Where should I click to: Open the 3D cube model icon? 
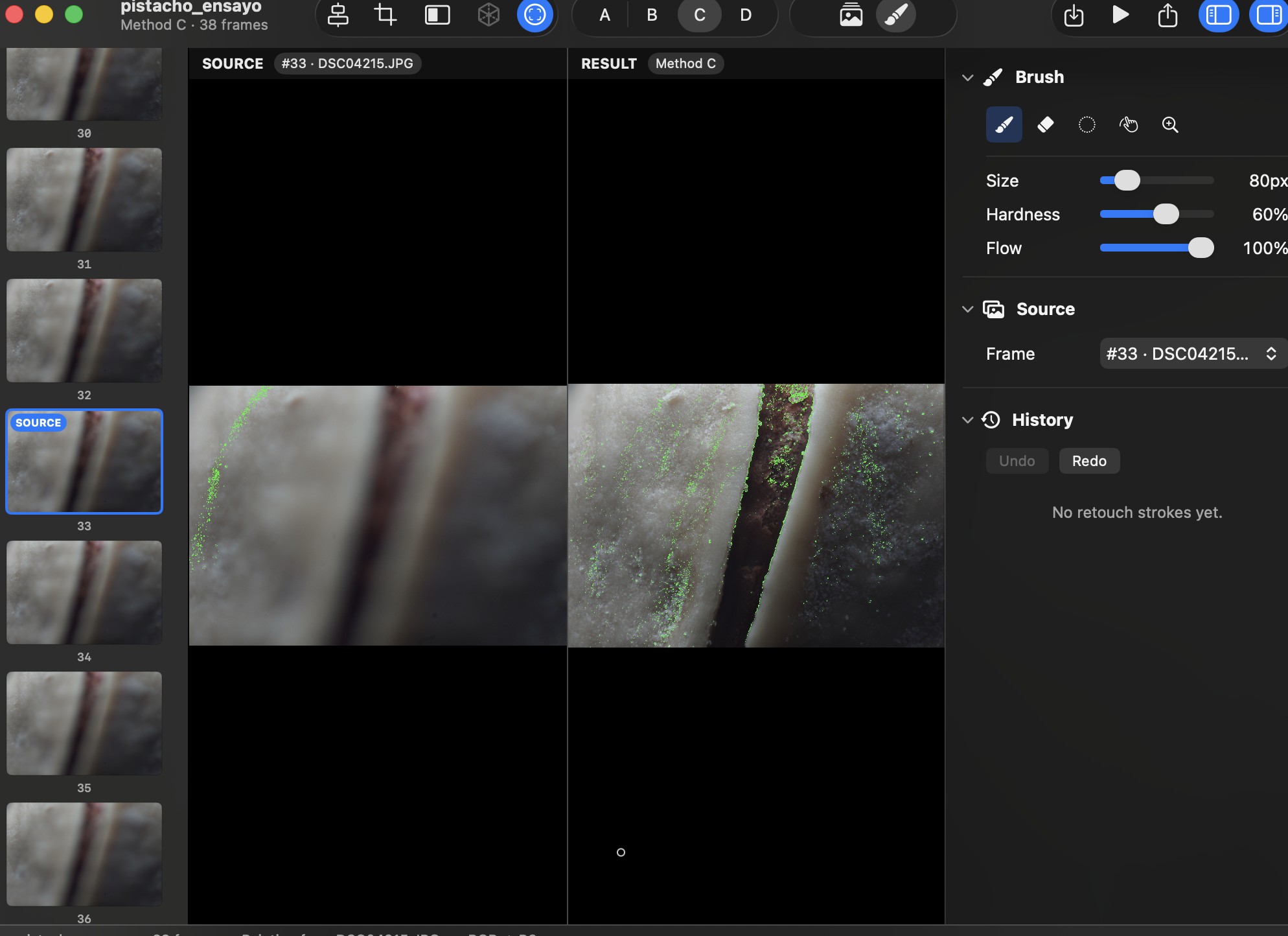click(489, 15)
